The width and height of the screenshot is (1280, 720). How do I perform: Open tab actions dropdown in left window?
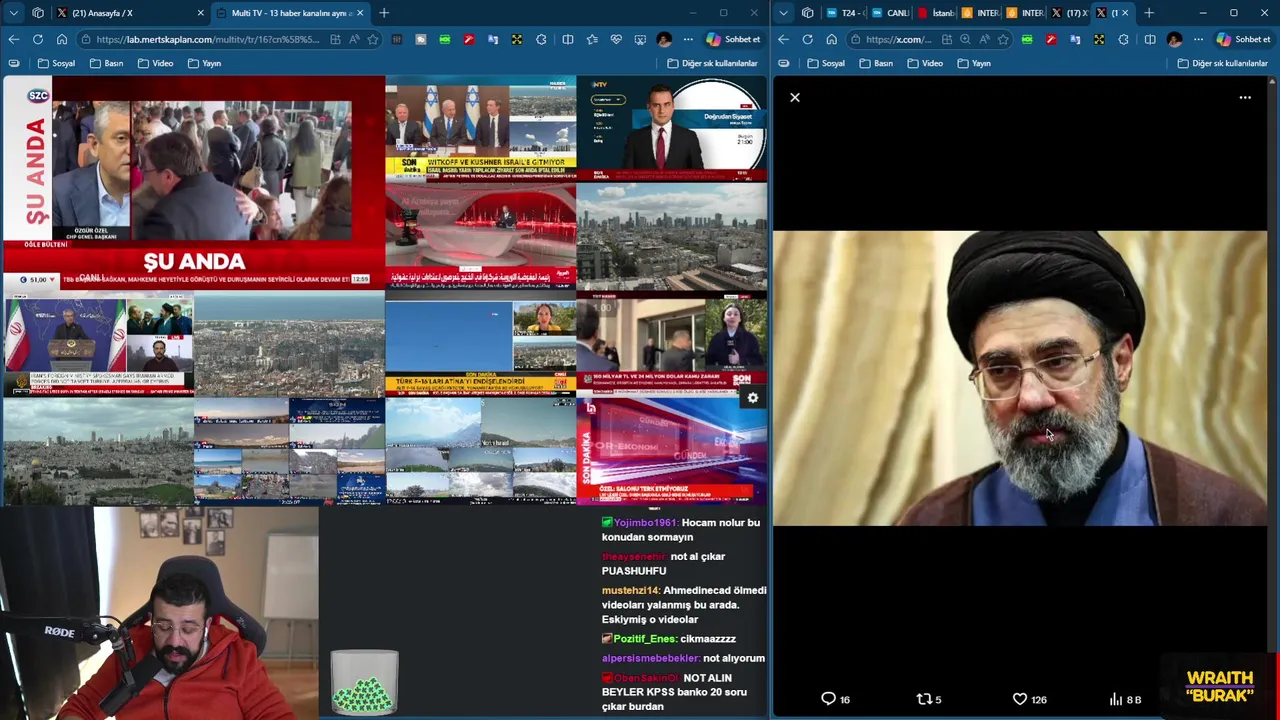coord(13,13)
